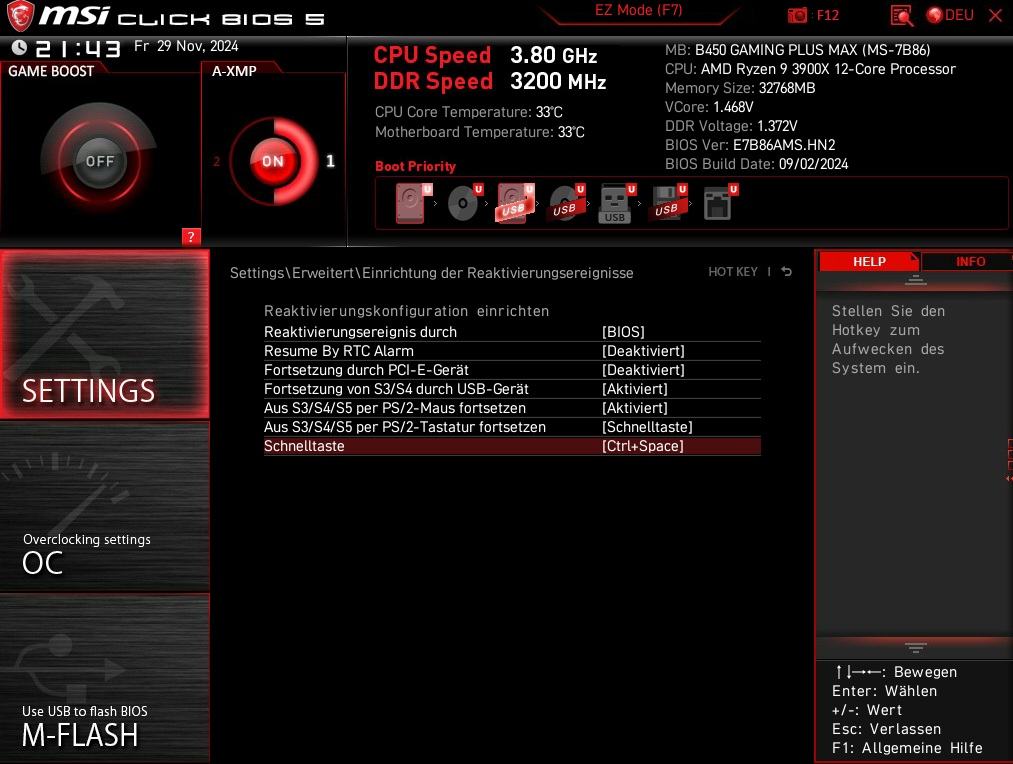Select Fortsetzung von S3/S4 durch USB-Gerät label
The height and width of the screenshot is (764, 1013).
(x=396, y=389)
